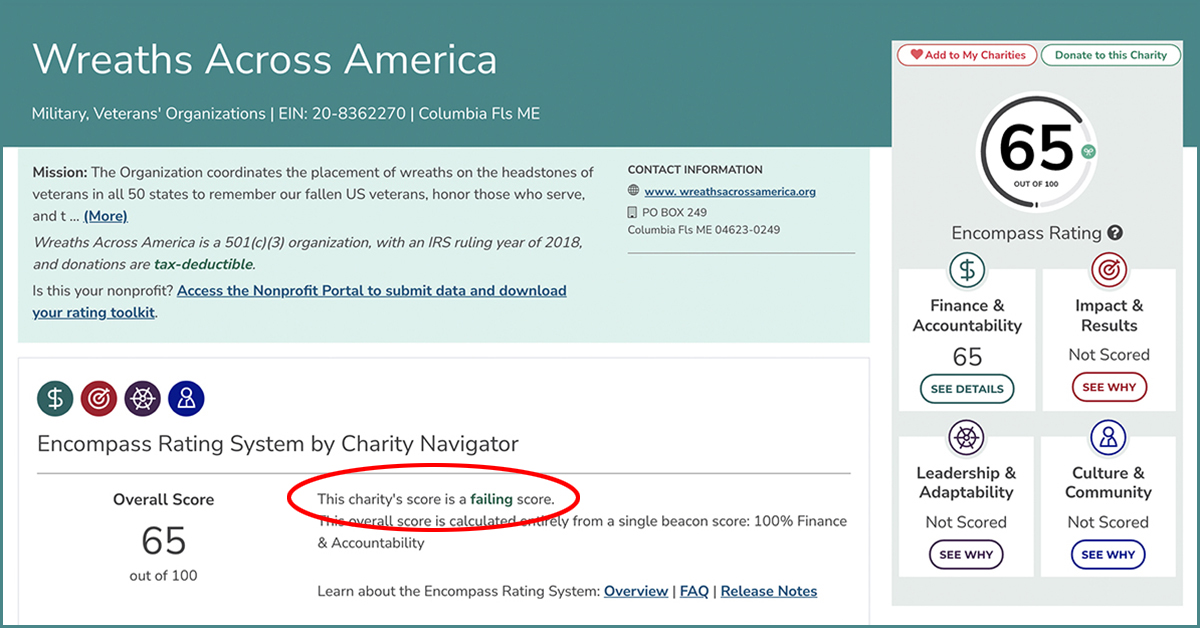This screenshot has height=628, width=1200.
Task: Click the red target beacon icon
Action: (99, 398)
